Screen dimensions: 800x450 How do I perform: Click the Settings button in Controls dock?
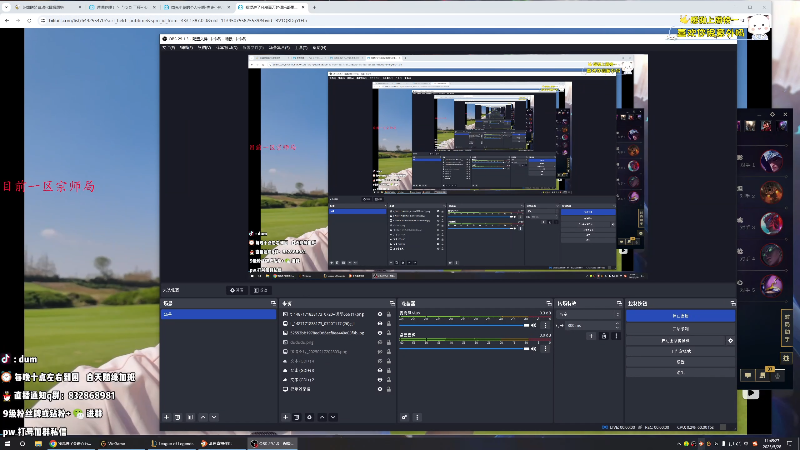(680, 362)
